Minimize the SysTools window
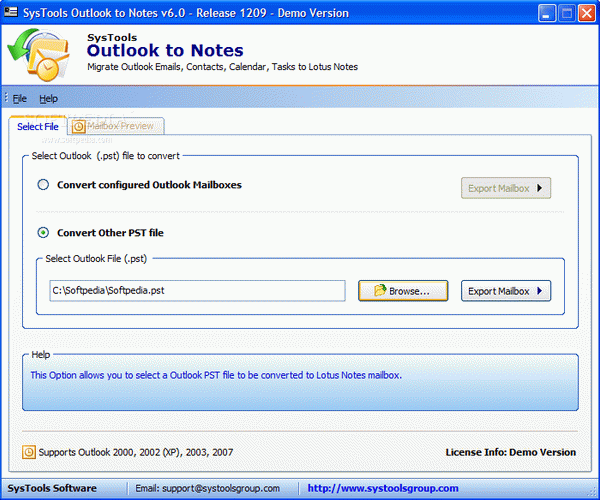600x500 pixels. 546,13
